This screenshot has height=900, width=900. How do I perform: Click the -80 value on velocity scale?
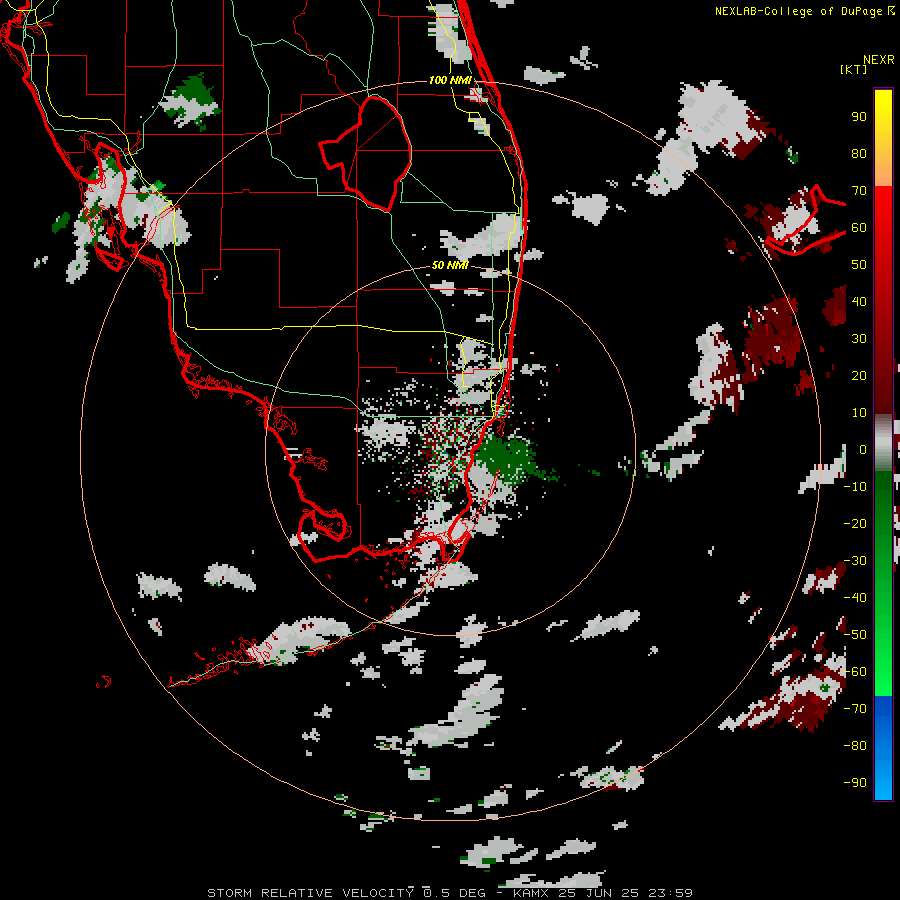pyautogui.click(x=855, y=746)
